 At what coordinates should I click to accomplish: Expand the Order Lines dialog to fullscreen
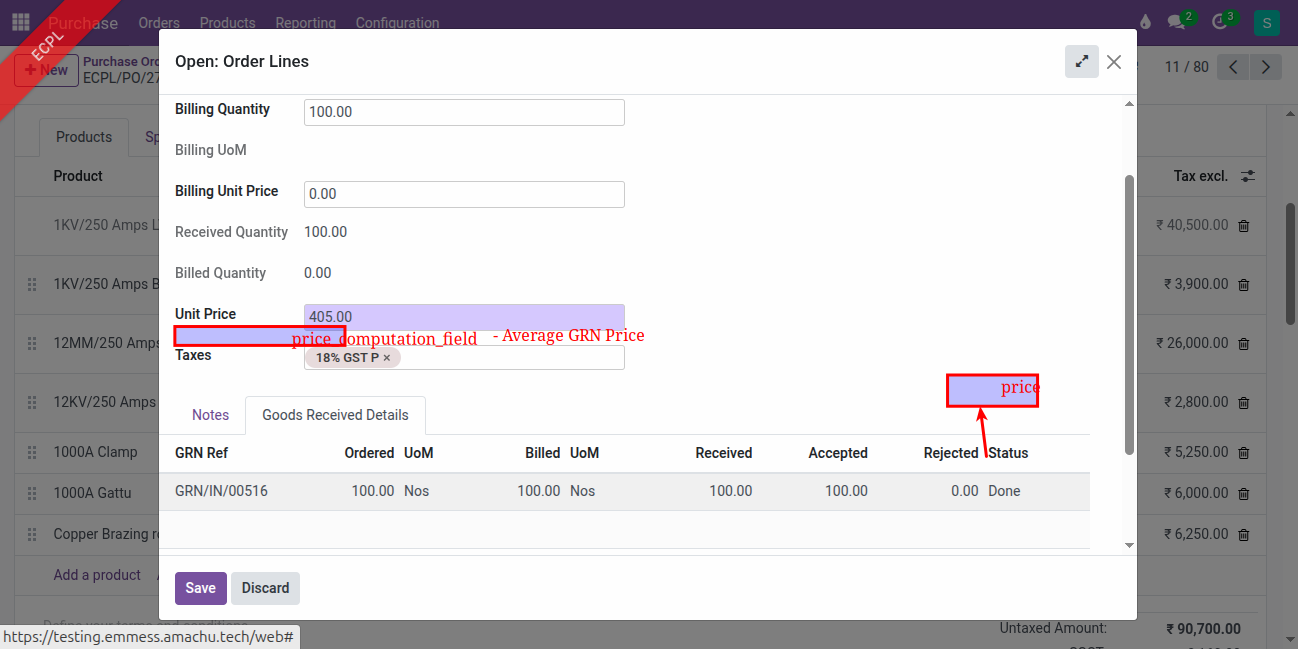point(1081,61)
